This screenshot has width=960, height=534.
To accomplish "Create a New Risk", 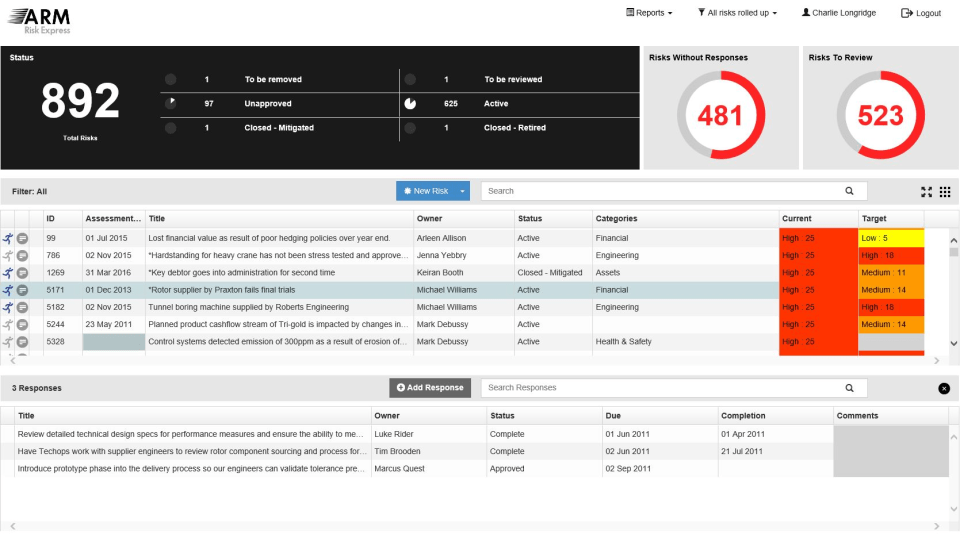I will click(426, 191).
